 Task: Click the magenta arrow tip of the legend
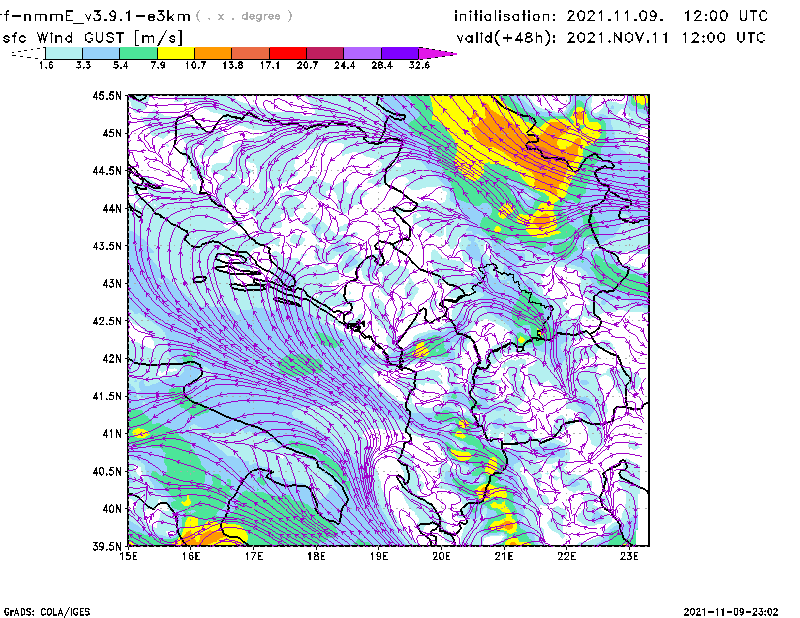437,53
